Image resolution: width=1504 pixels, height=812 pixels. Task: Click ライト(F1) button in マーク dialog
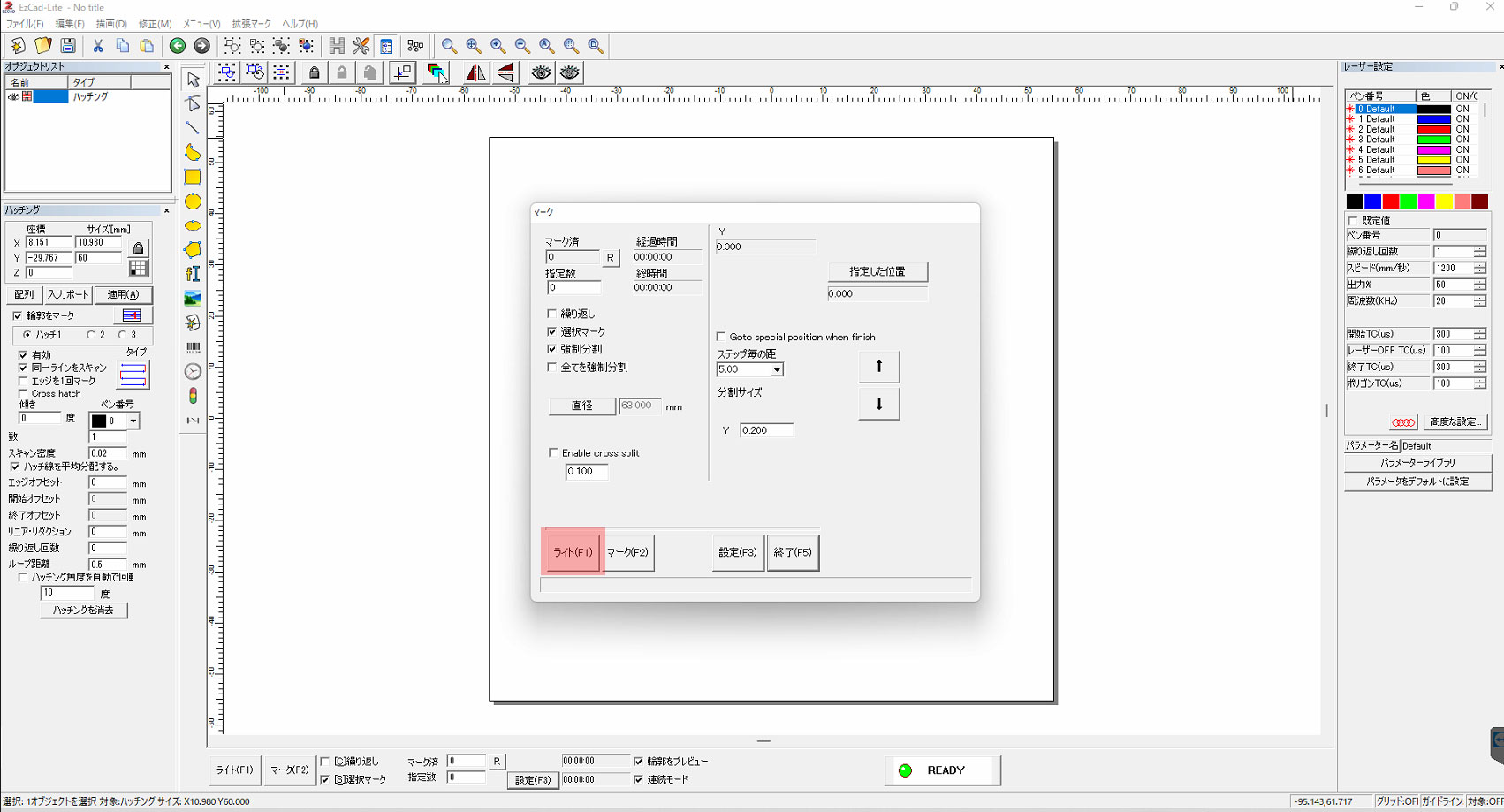(x=573, y=552)
